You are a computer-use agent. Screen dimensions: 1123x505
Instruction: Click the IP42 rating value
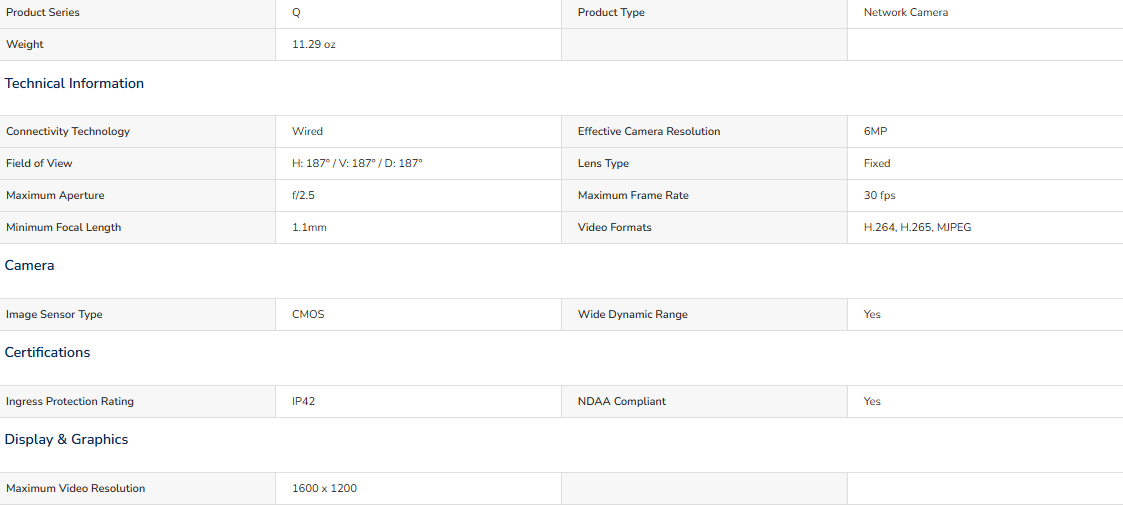tap(304, 402)
